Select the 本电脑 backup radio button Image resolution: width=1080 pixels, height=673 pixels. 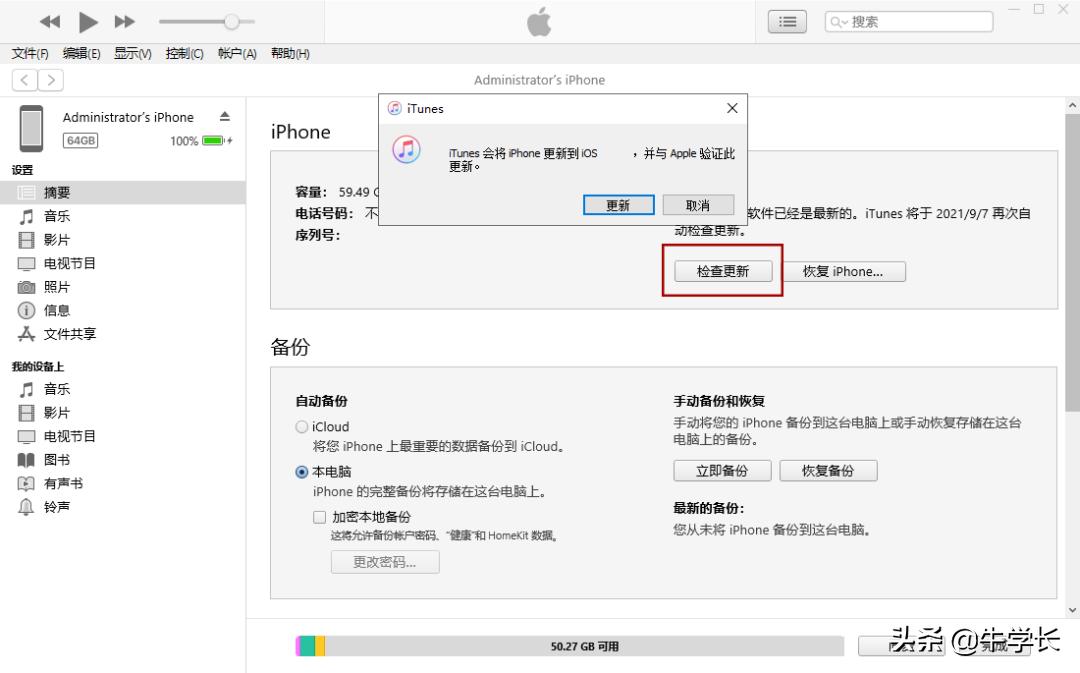(301, 471)
